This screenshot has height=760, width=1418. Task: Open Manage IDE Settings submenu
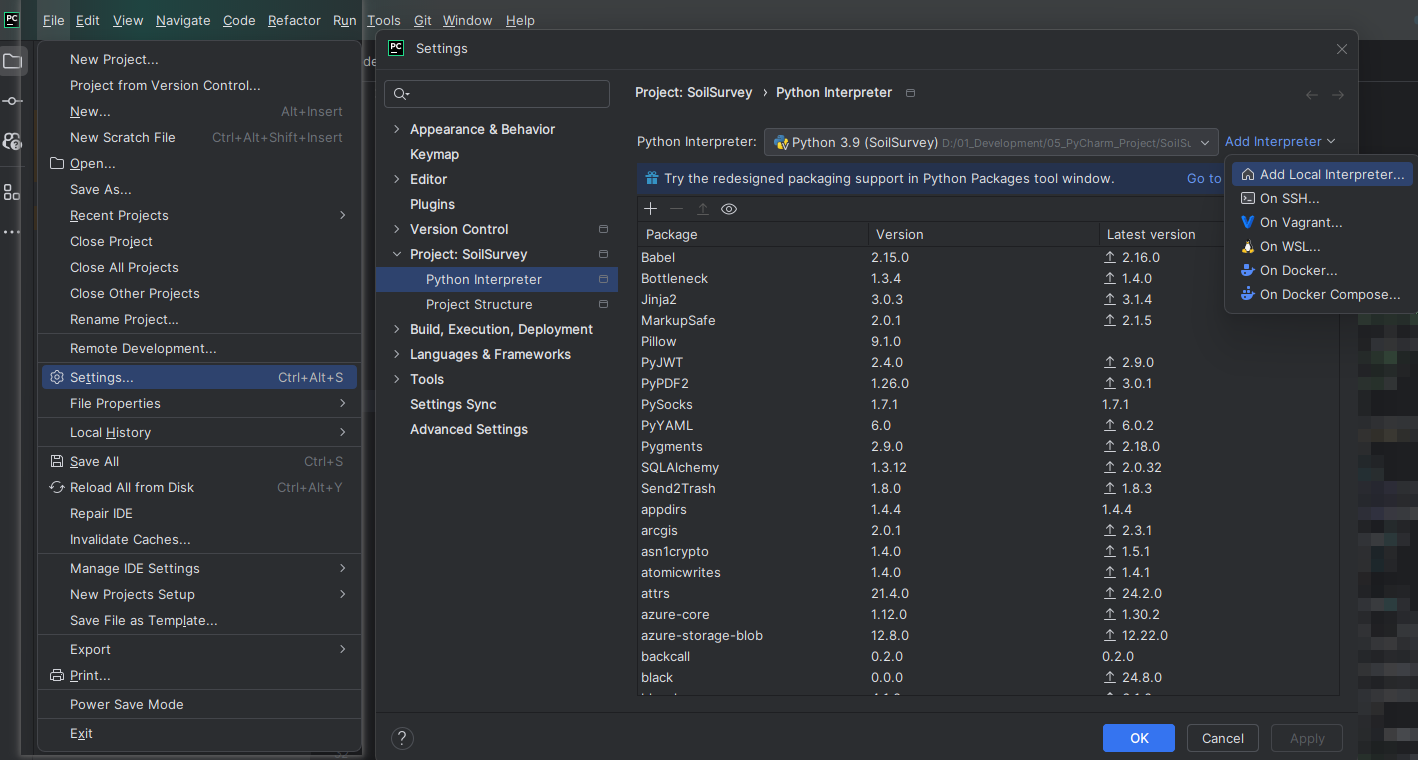199,568
